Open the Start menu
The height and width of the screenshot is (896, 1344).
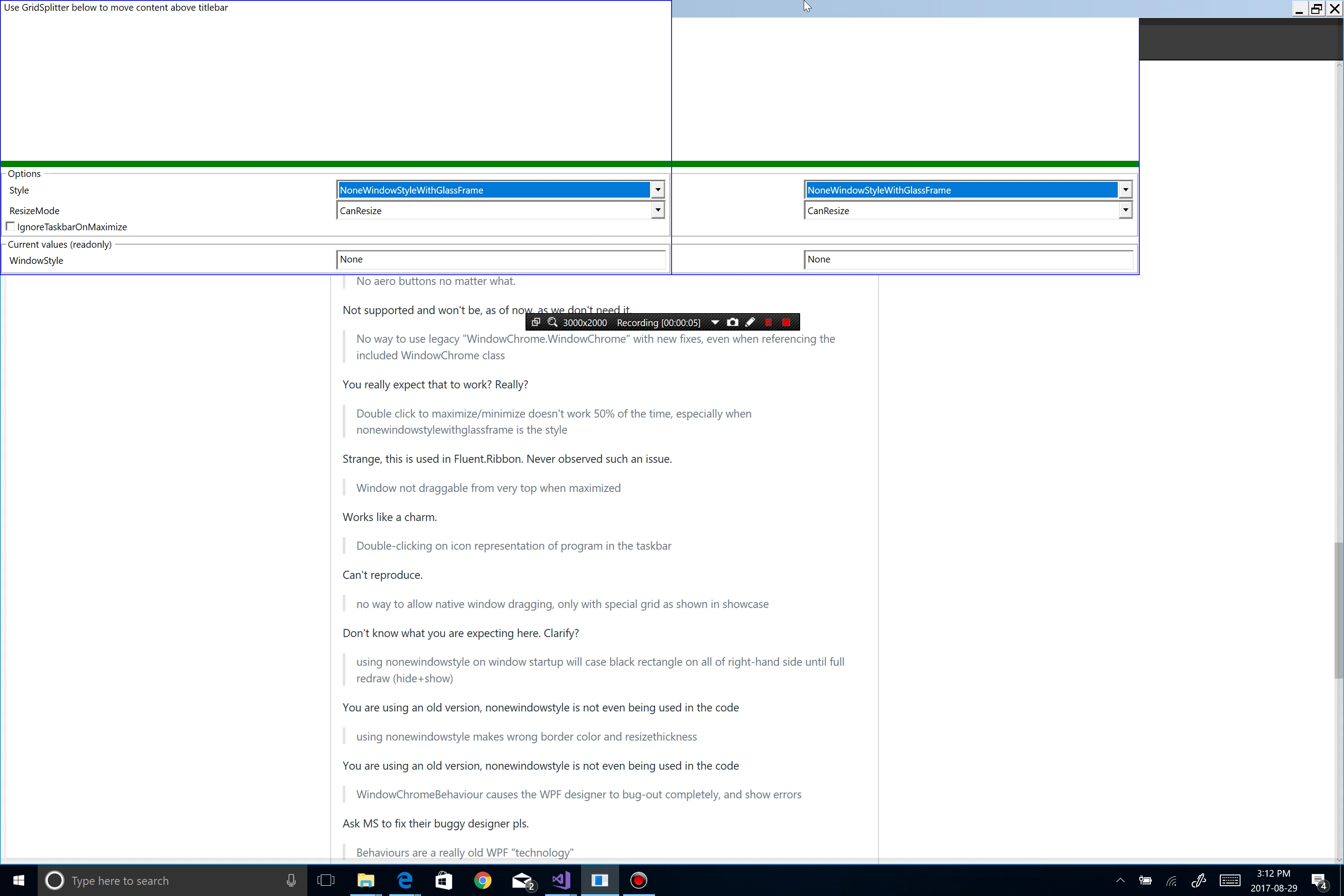tap(18, 881)
